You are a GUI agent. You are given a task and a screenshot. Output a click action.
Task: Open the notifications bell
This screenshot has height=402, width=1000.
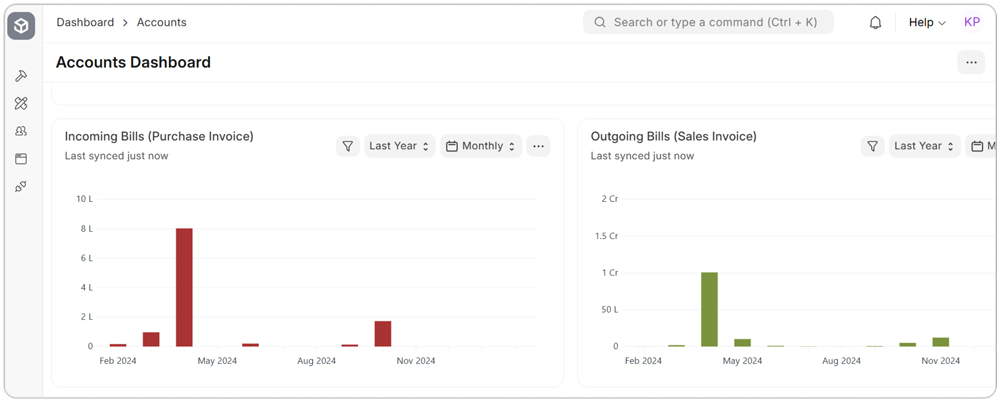pos(876,22)
